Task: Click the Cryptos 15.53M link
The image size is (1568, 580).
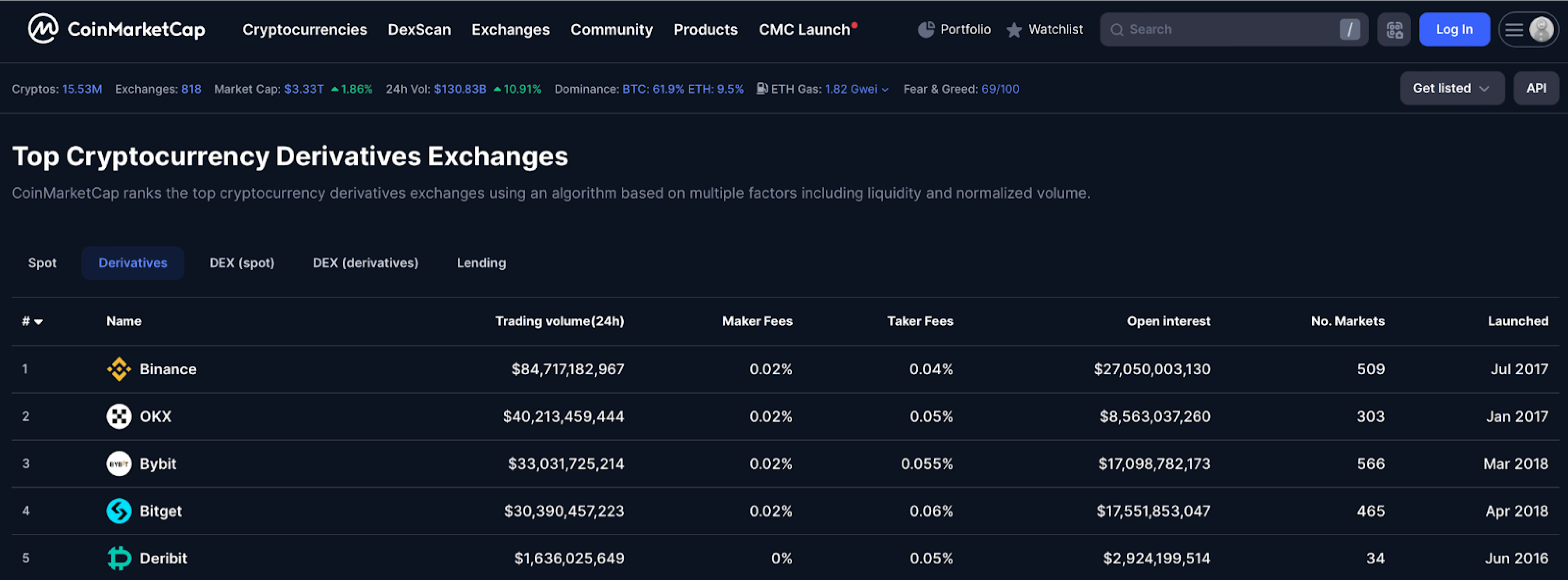Action: pyautogui.click(x=82, y=89)
